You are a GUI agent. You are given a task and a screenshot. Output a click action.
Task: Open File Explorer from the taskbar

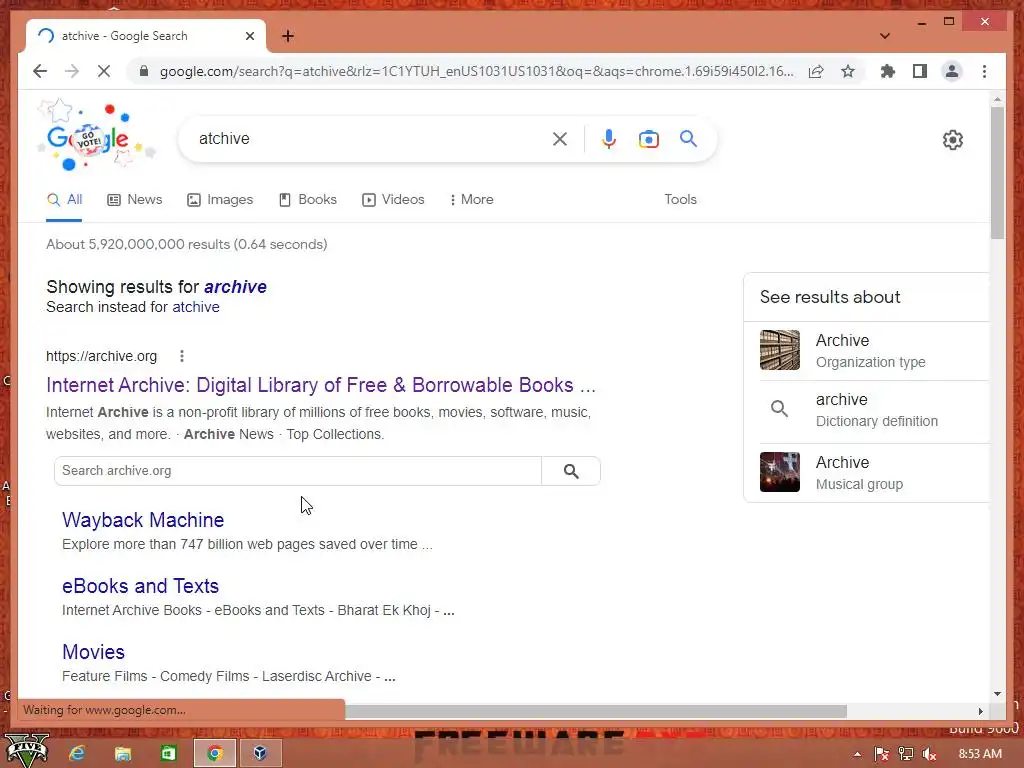coord(123,753)
